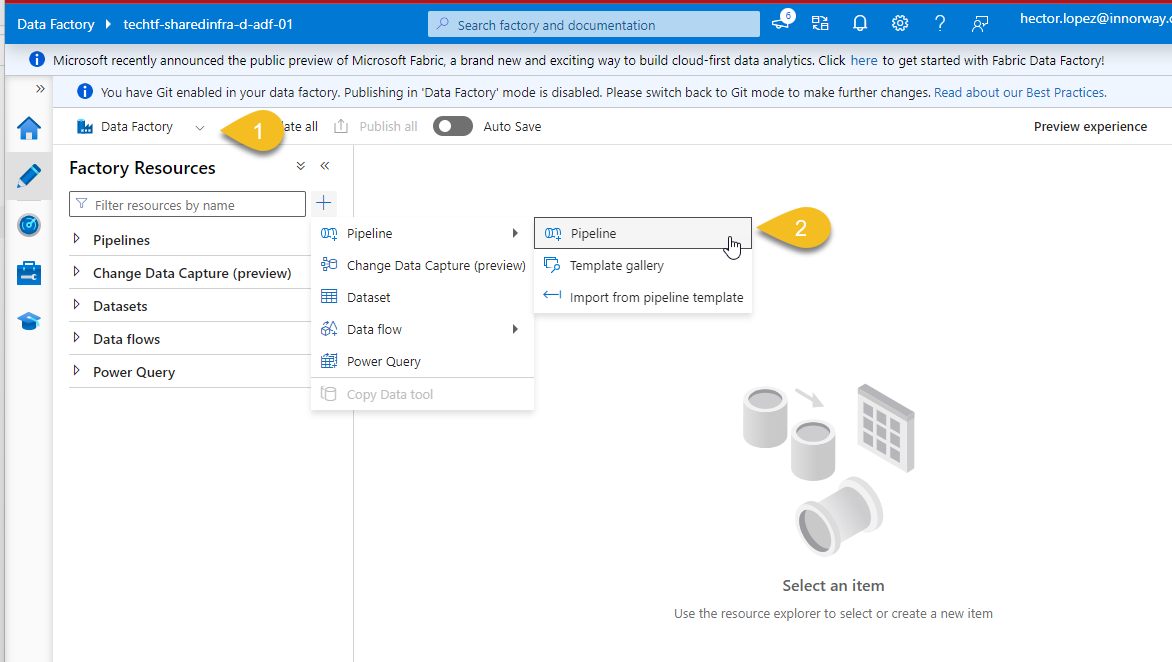Select Power Query in the add menu

[x=422, y=362]
